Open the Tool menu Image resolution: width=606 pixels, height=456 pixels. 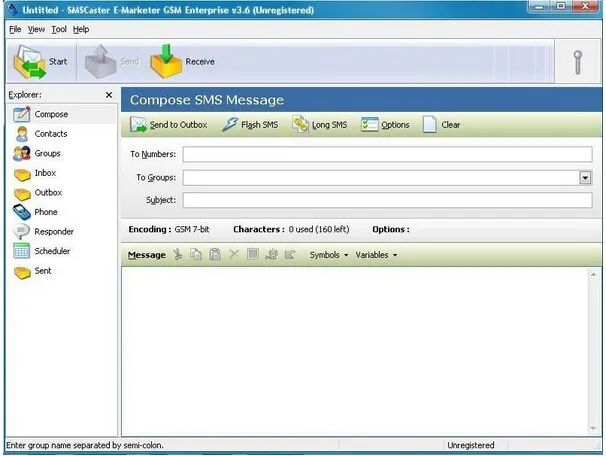pos(59,29)
